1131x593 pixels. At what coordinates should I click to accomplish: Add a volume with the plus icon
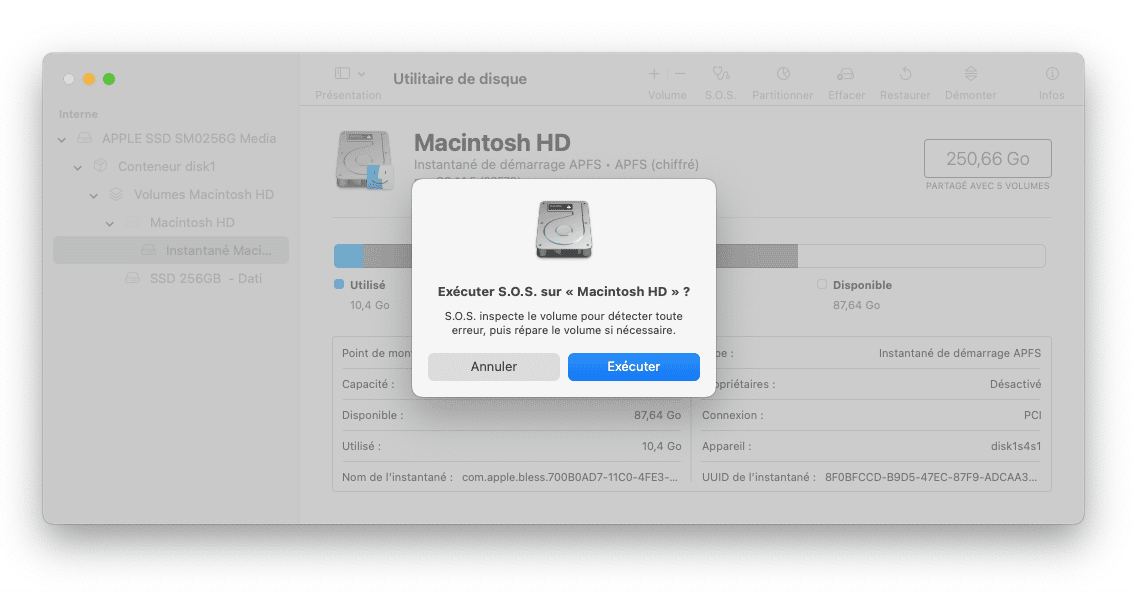coord(654,74)
